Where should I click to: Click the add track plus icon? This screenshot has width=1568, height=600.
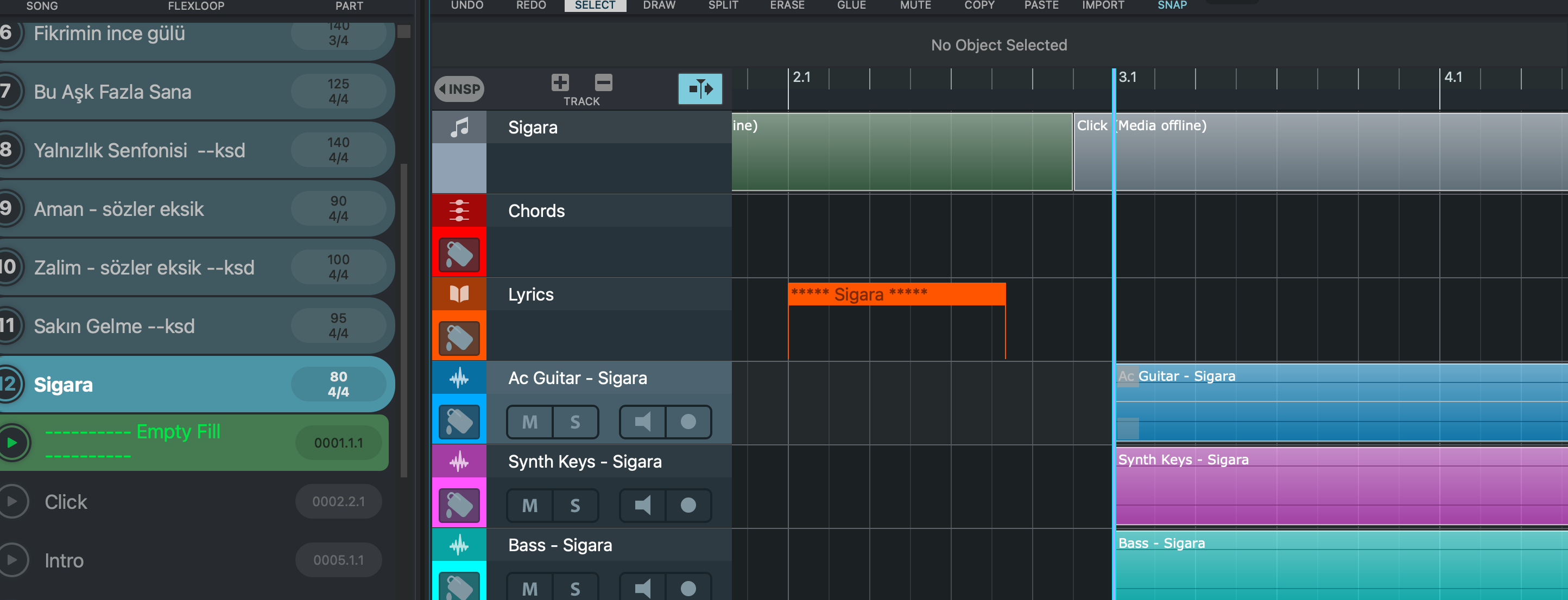(x=559, y=82)
